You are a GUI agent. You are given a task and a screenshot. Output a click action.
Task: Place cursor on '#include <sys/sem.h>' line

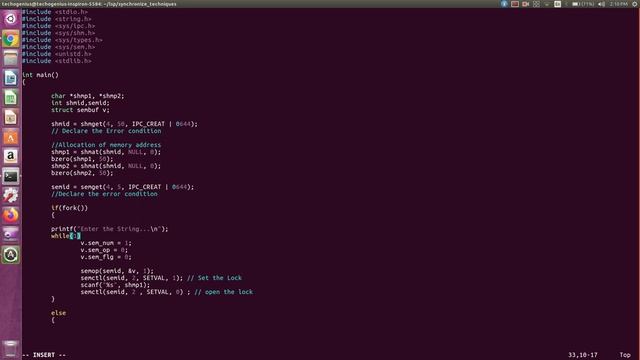[58, 47]
